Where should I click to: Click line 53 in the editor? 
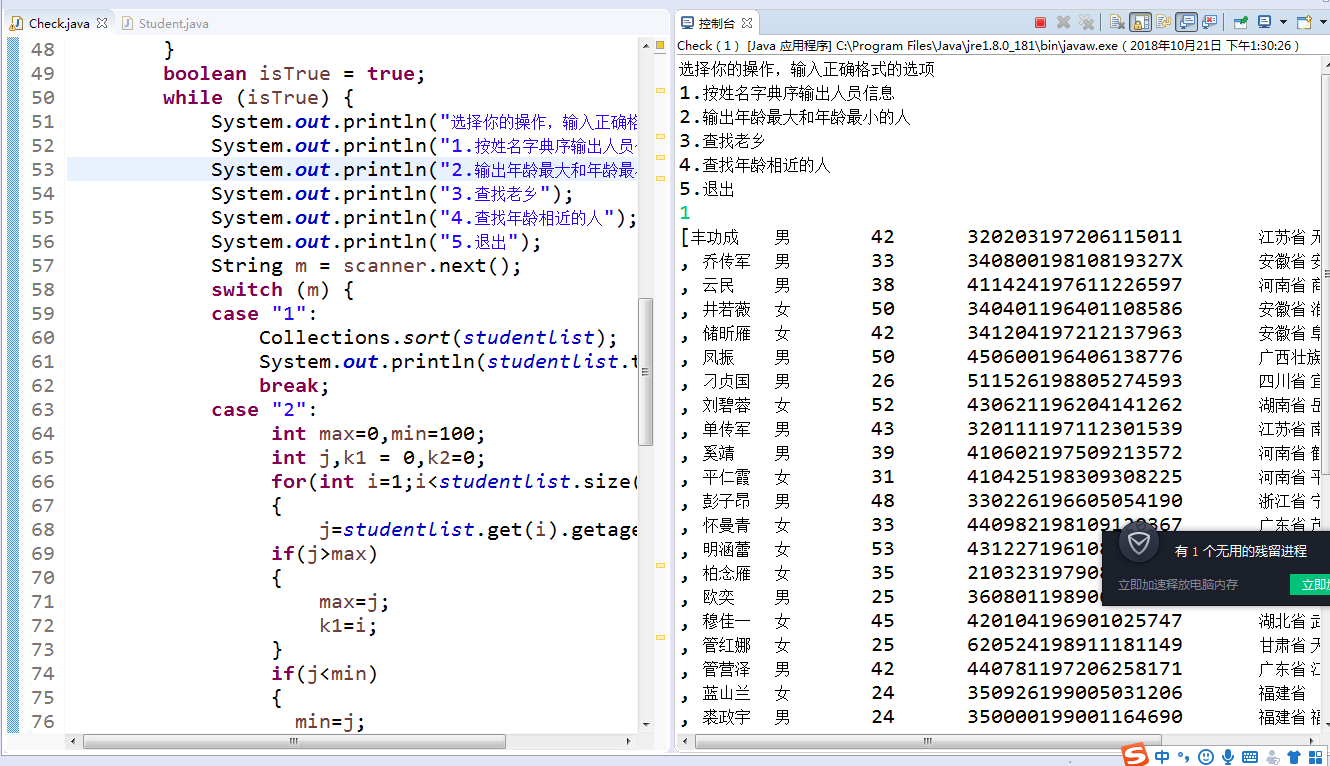pos(352,169)
